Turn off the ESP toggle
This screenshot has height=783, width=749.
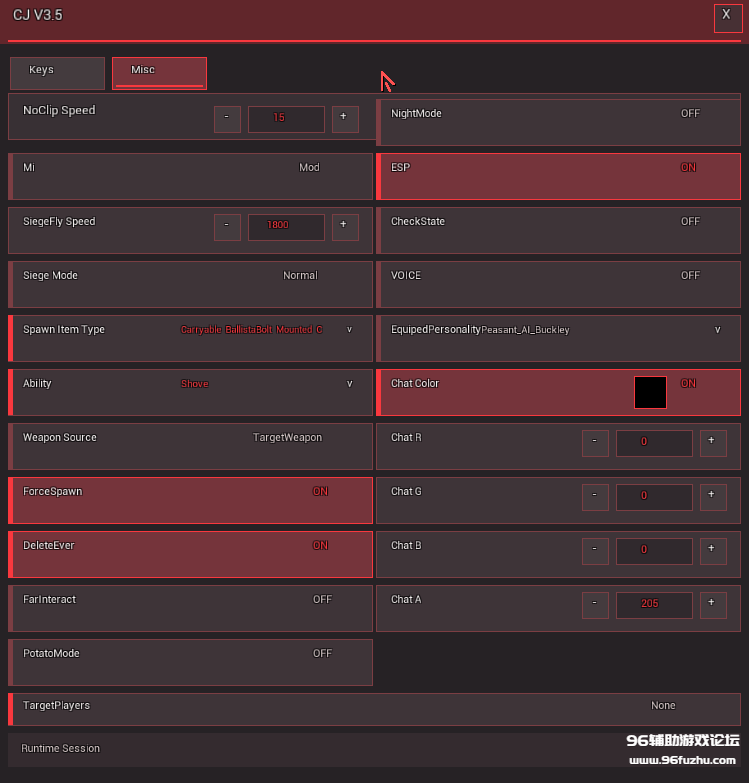point(558,176)
